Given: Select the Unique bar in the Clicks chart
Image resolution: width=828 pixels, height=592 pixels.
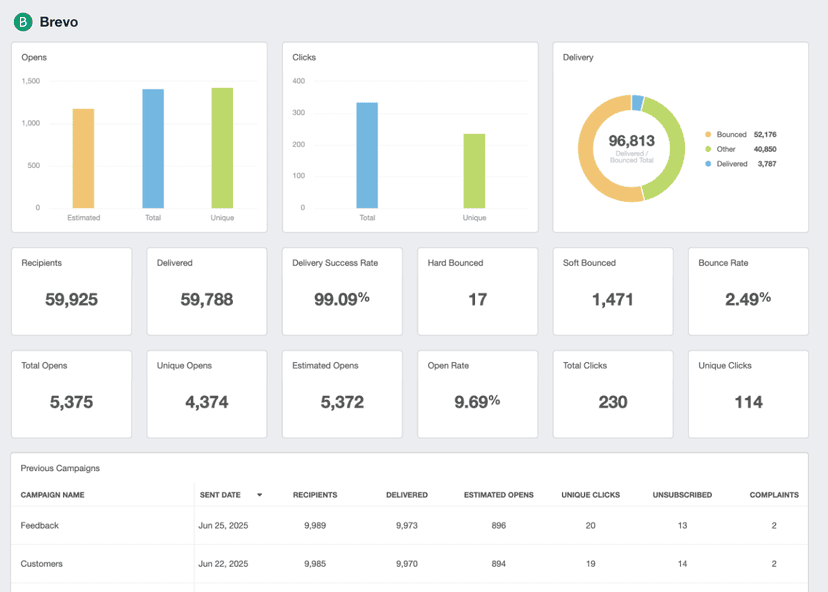Looking at the screenshot, I should [x=473, y=170].
